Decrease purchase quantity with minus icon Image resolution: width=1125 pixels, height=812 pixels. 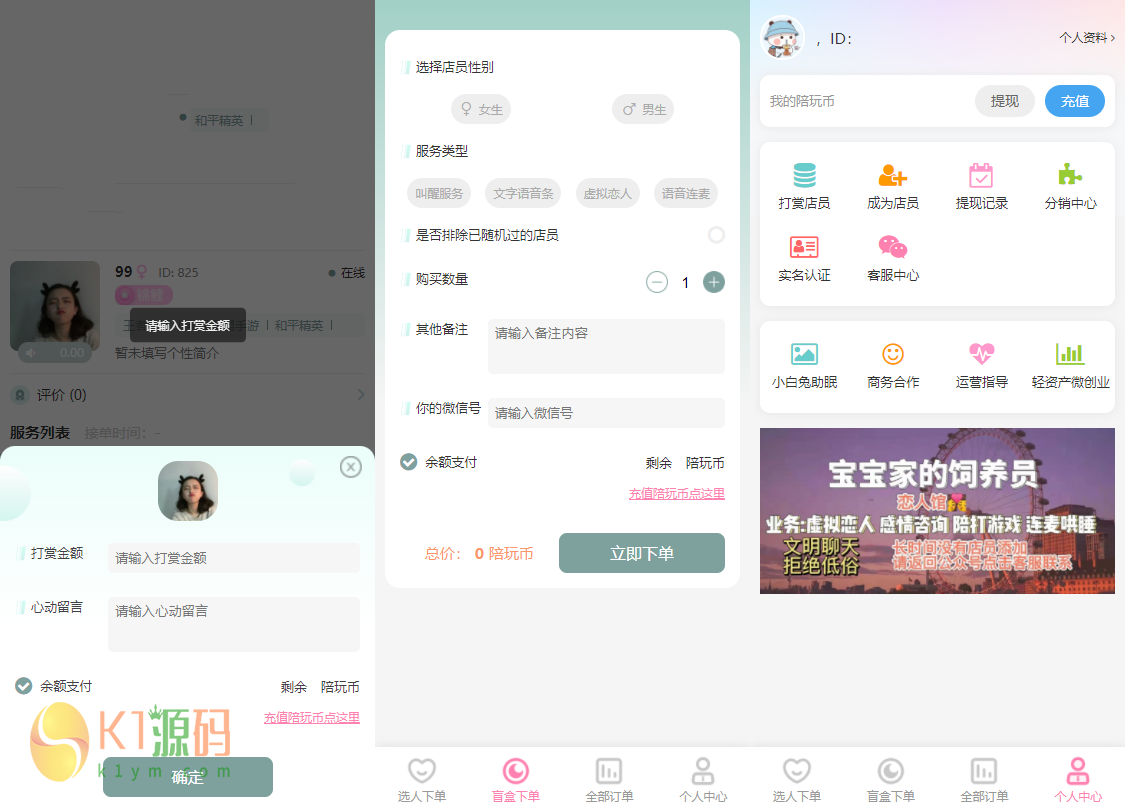tap(656, 282)
